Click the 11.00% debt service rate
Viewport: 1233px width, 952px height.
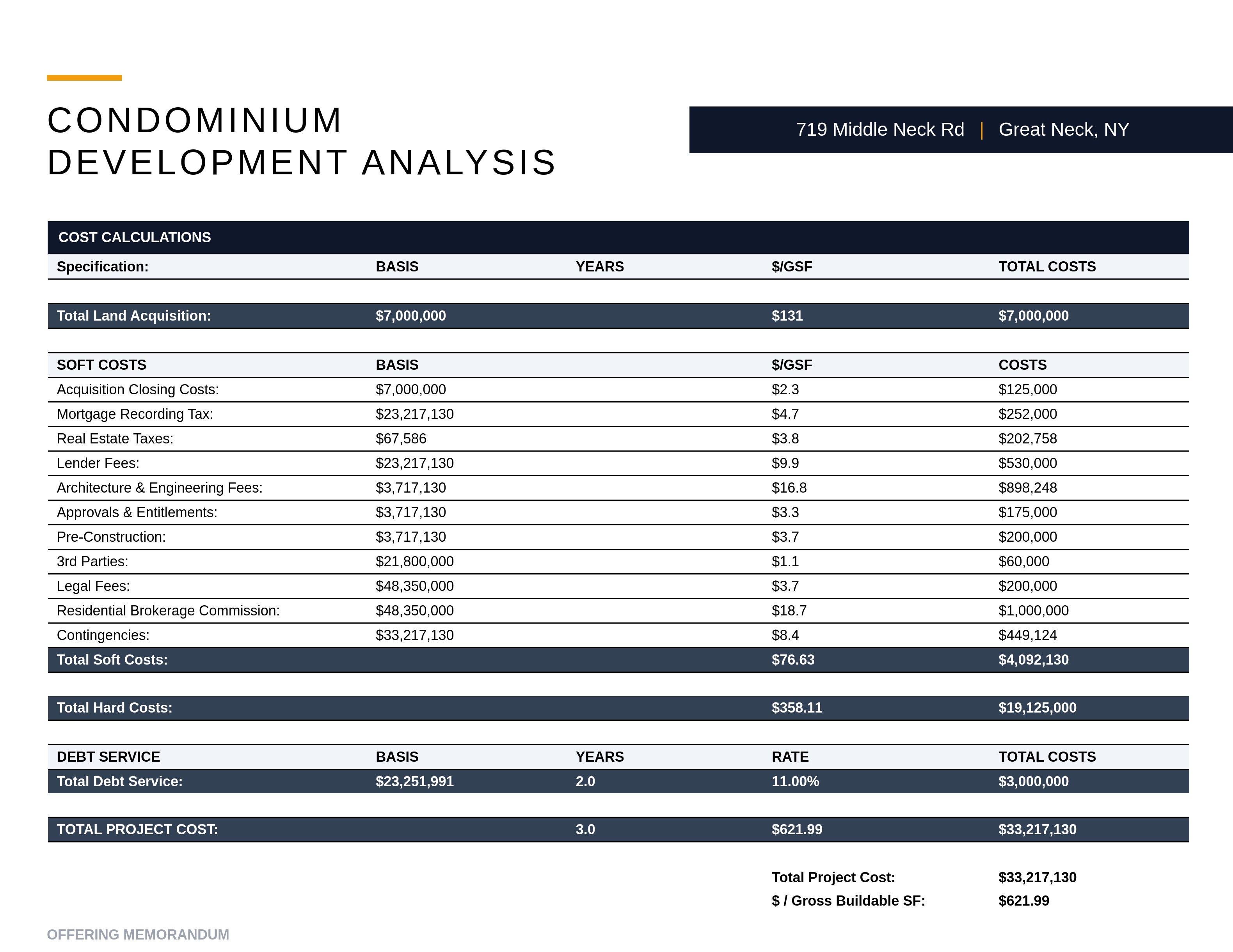[795, 782]
